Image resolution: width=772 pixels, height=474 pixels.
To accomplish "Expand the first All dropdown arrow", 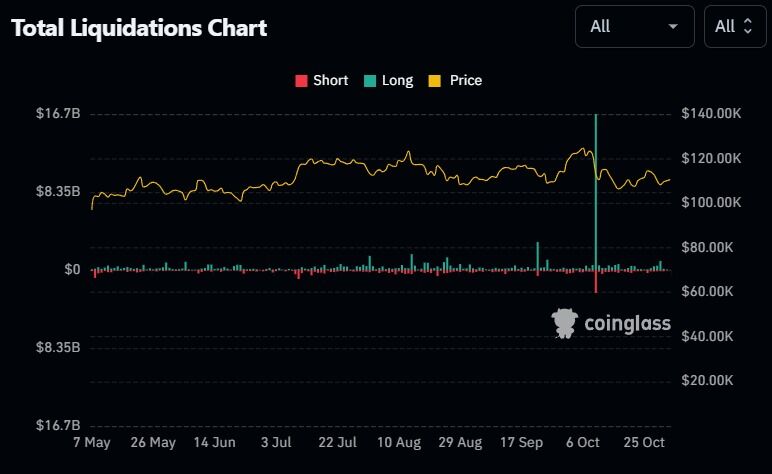I will pyautogui.click(x=673, y=26).
